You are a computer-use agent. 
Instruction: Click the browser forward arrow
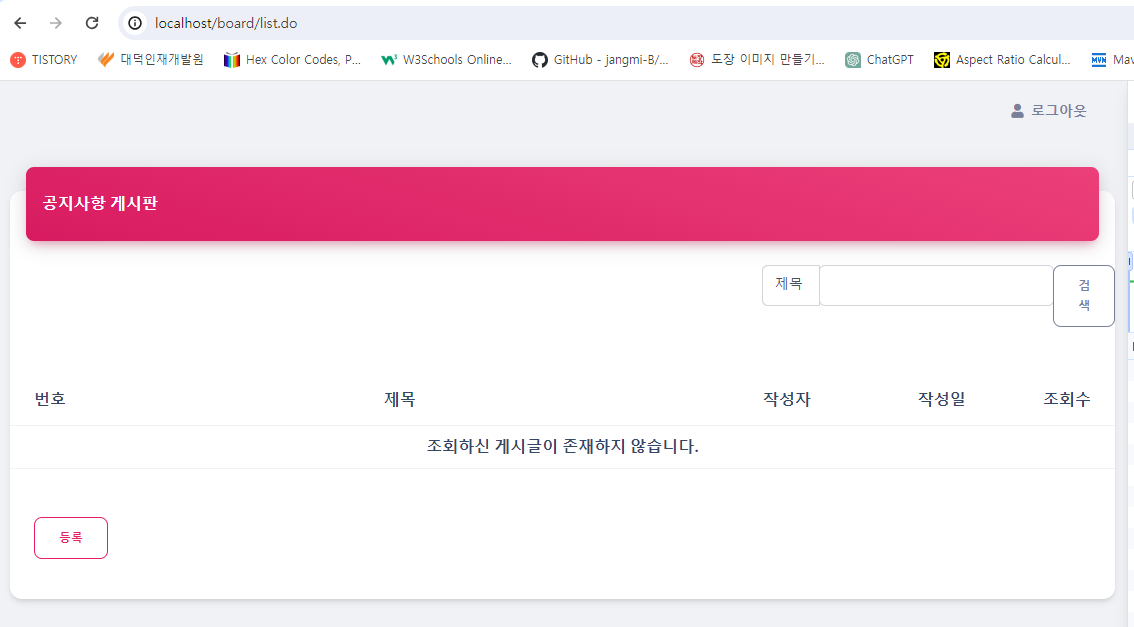(56, 23)
